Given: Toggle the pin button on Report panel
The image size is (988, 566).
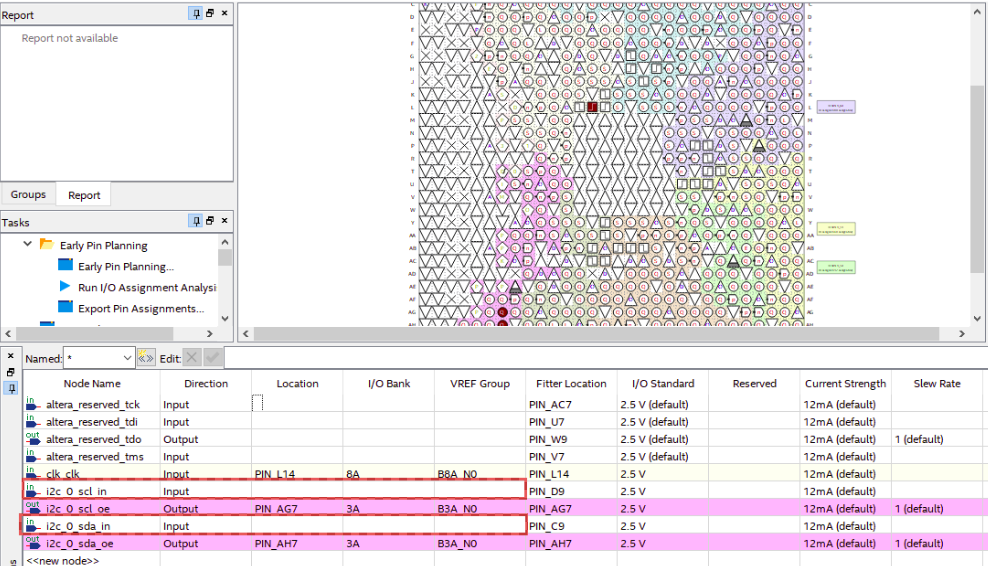Looking at the screenshot, I should click(196, 14).
